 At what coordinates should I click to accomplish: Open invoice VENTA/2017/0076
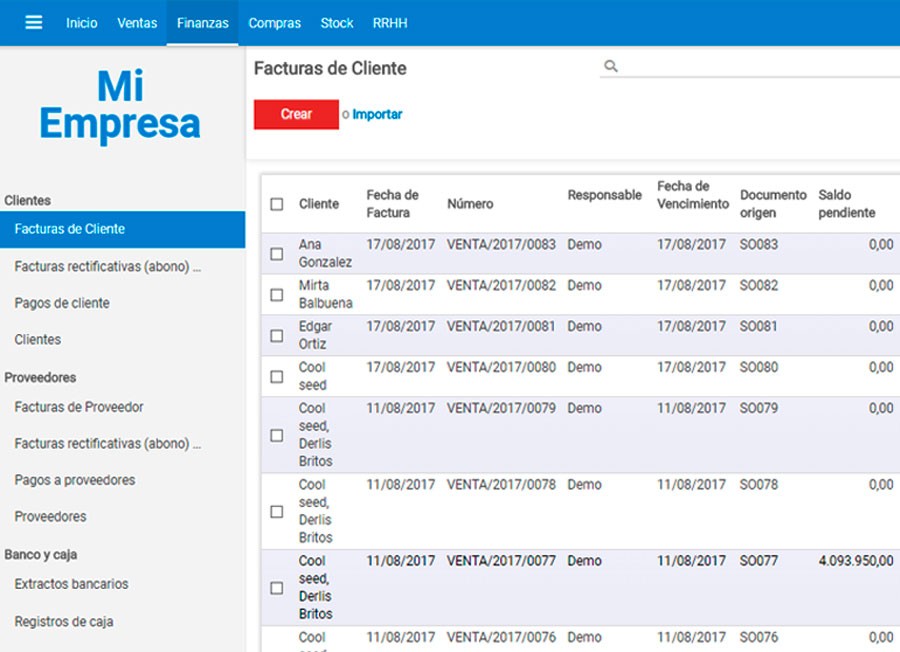[x=501, y=637]
